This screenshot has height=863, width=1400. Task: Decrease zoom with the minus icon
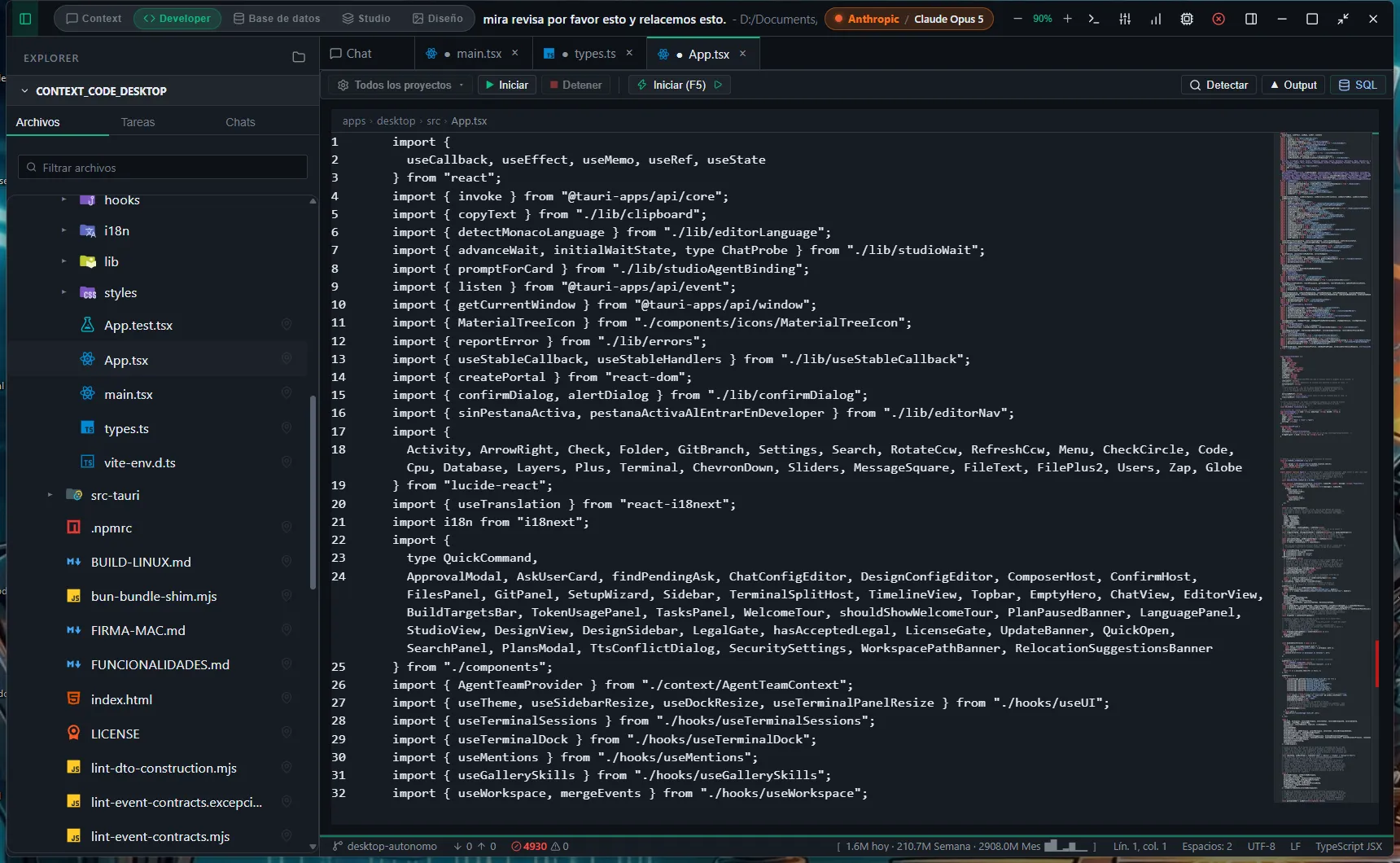pyautogui.click(x=1017, y=19)
